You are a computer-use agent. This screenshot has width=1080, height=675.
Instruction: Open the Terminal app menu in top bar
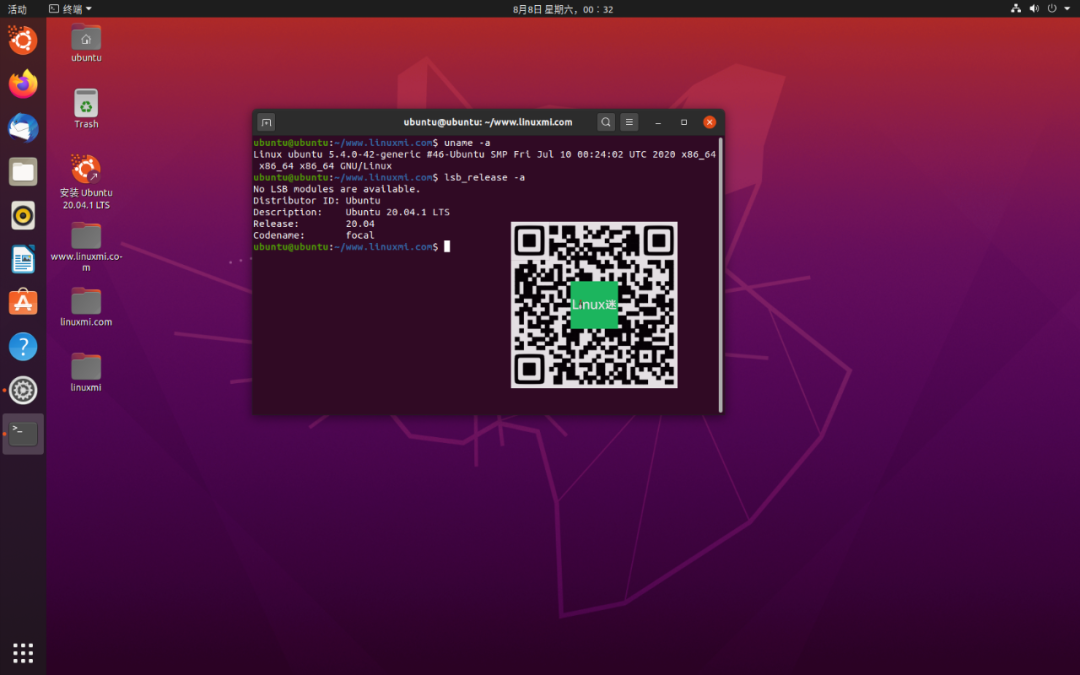[70, 9]
